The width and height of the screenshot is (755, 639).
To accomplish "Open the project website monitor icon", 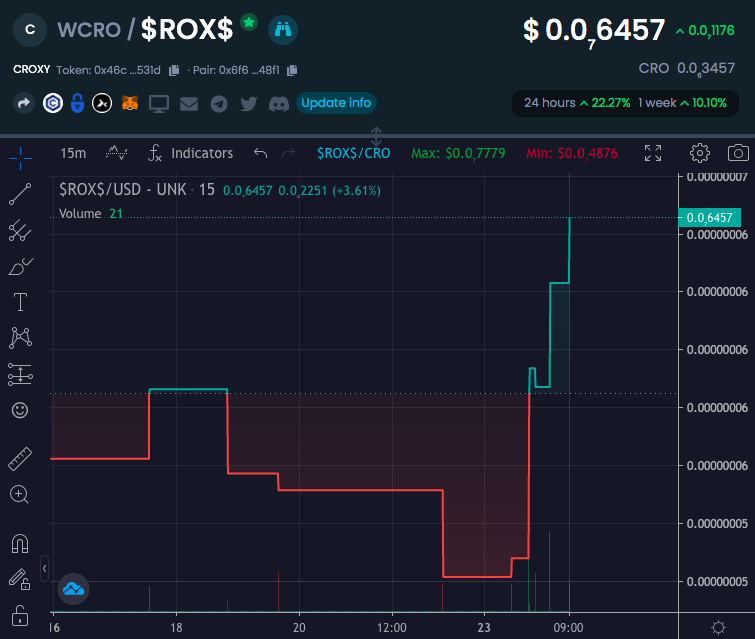I will point(159,104).
